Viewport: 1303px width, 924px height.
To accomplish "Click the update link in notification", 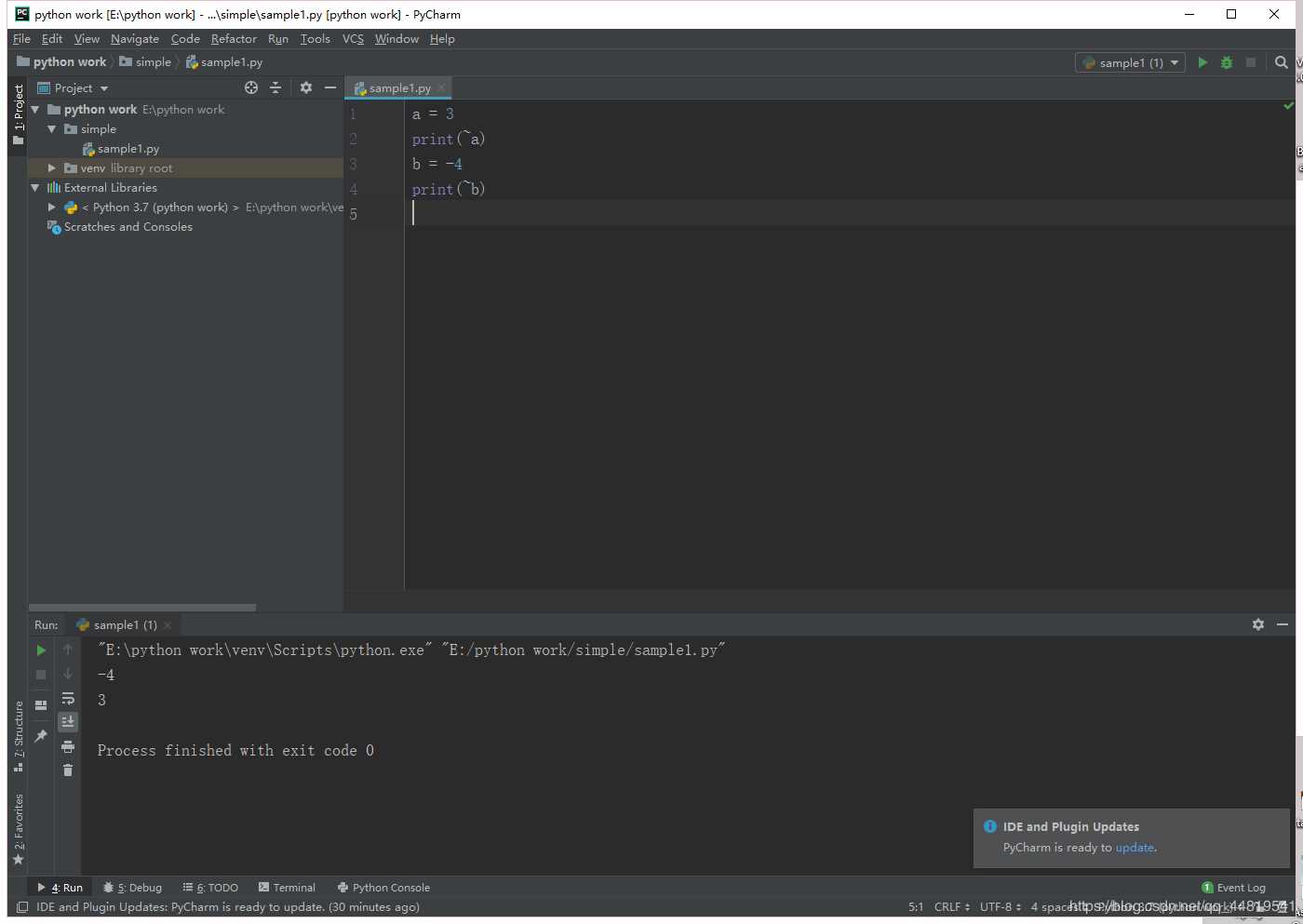I will tap(1135, 848).
